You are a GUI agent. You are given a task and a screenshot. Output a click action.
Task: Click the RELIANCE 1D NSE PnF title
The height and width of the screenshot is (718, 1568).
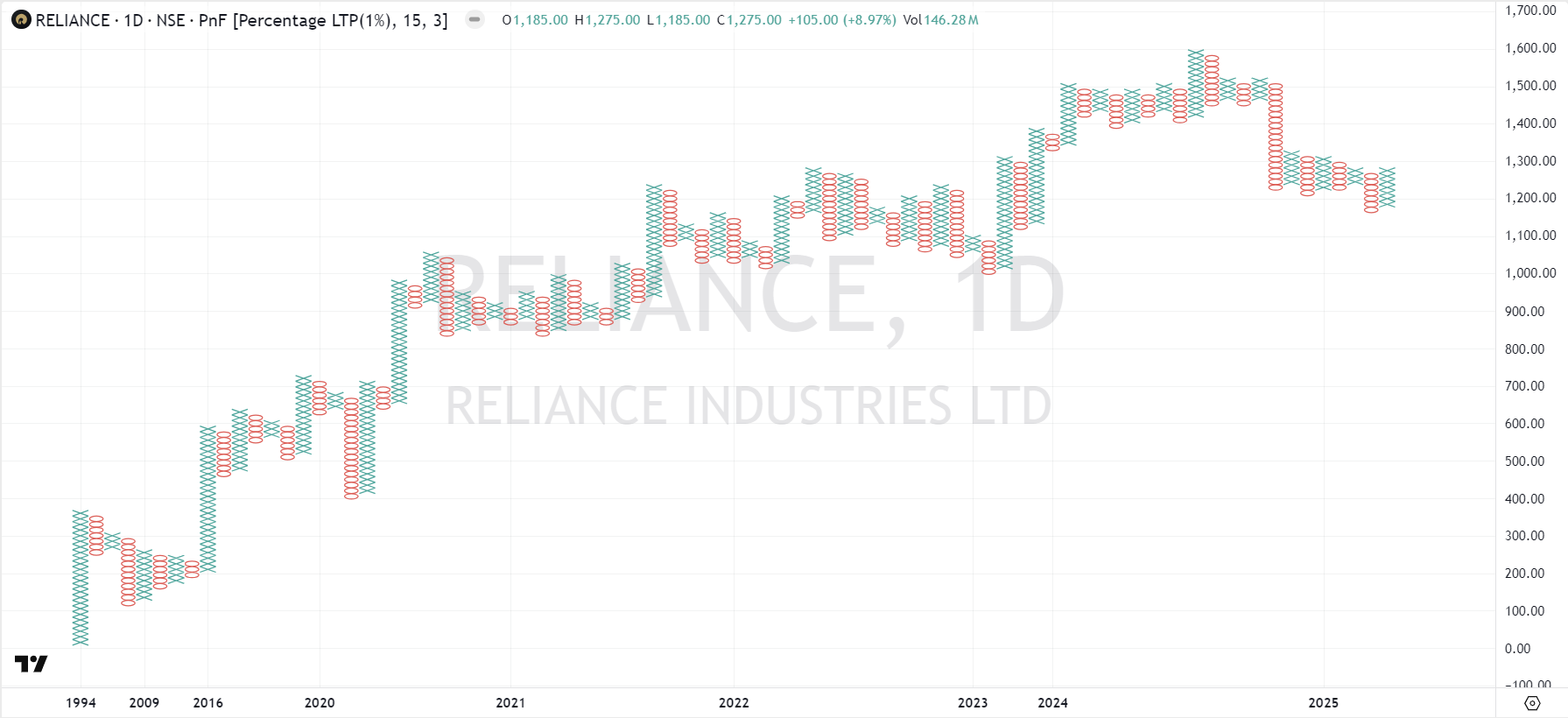coord(242,20)
